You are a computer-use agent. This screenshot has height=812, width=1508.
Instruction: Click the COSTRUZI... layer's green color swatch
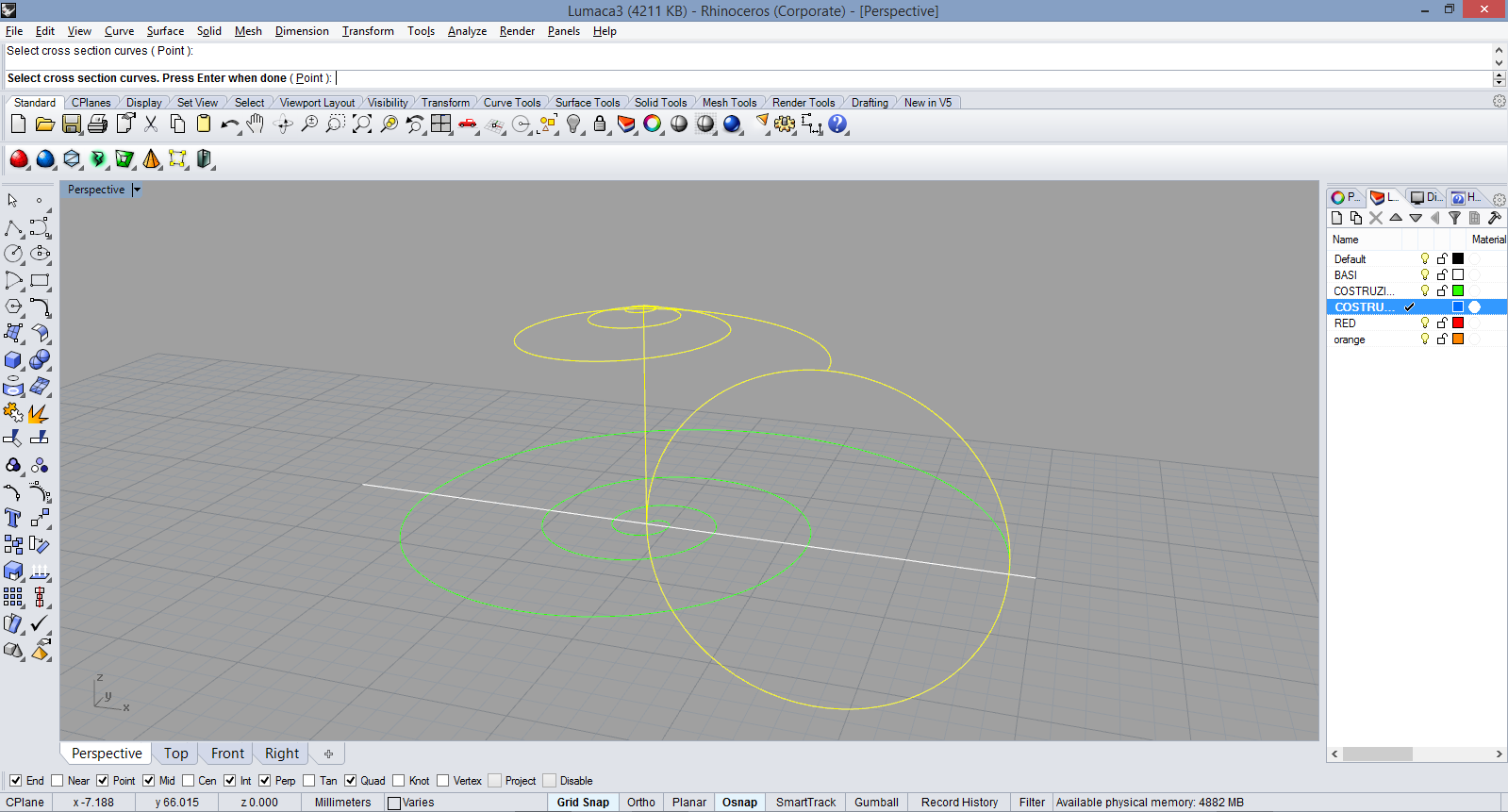coord(1458,290)
